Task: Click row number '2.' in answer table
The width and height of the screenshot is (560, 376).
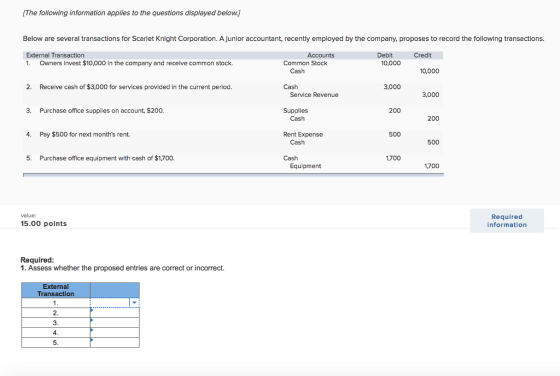Action: pyautogui.click(x=56, y=313)
